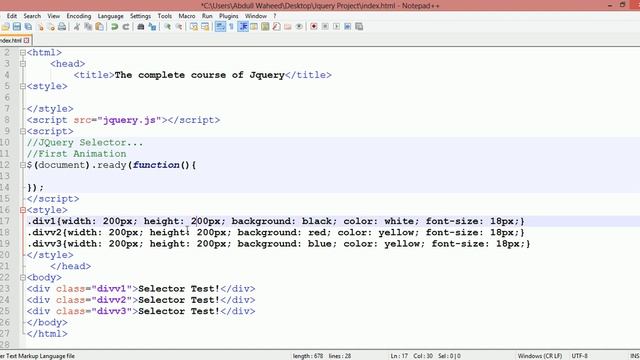Click the 'Ln : 17' position status field

tap(399, 356)
